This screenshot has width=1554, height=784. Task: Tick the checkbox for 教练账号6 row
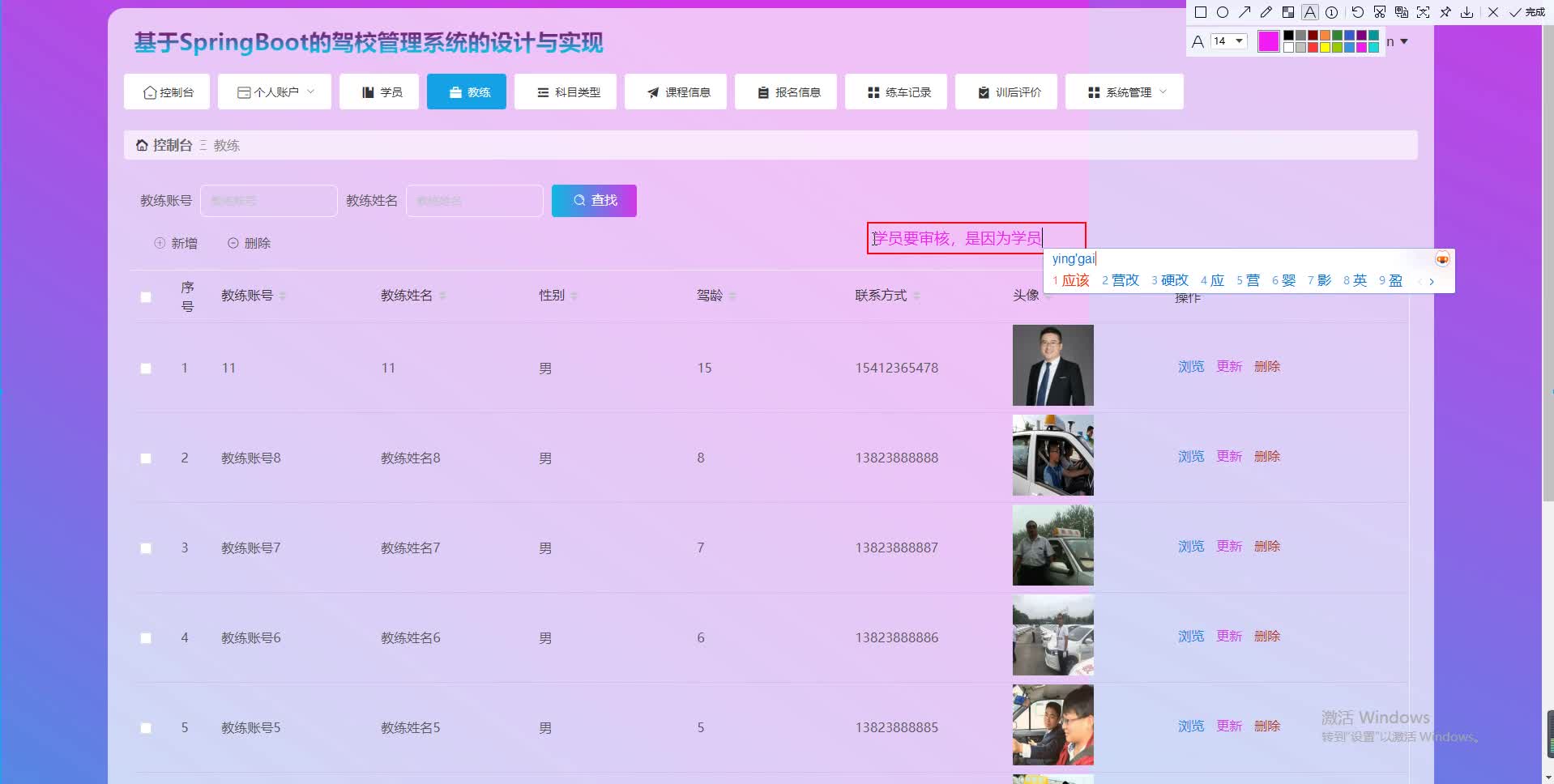tap(146, 638)
